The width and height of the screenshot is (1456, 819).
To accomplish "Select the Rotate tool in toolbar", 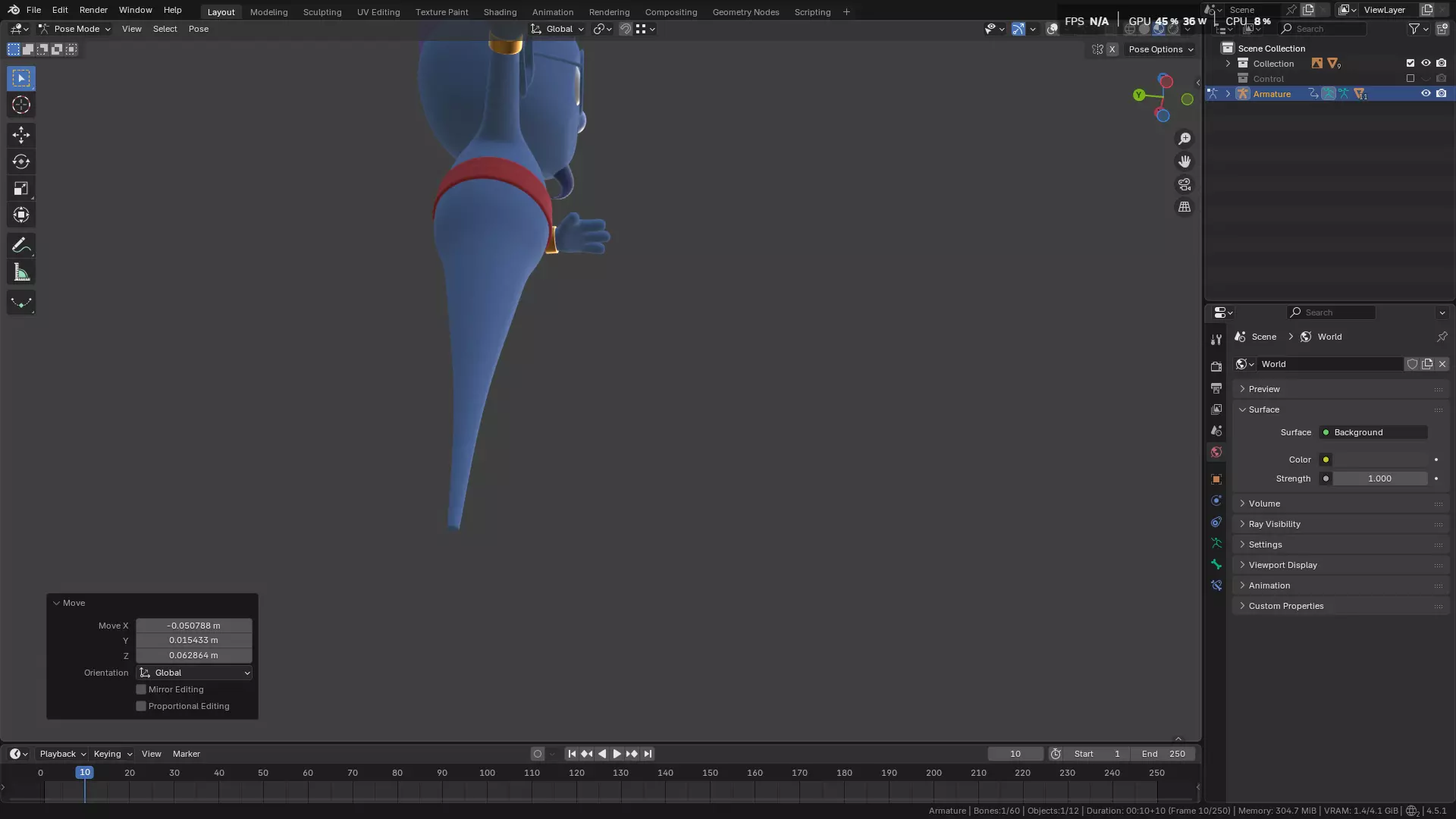I will point(21,162).
